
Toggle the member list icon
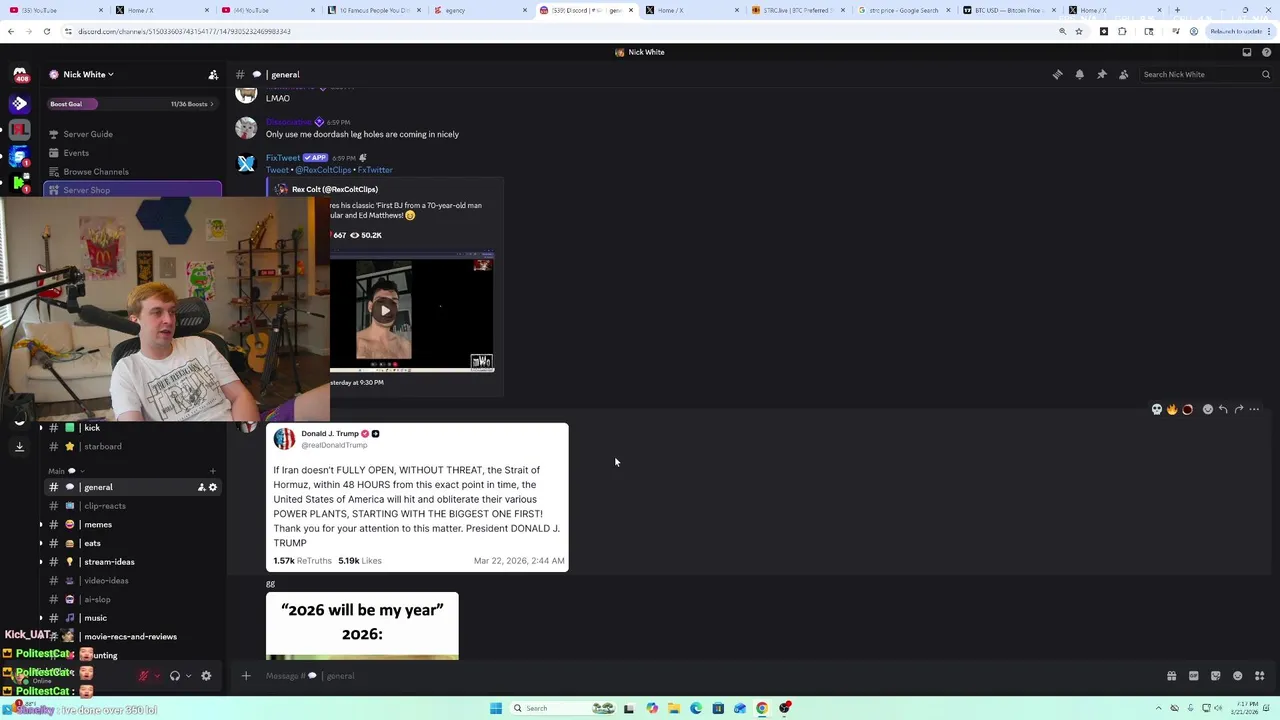(1123, 74)
